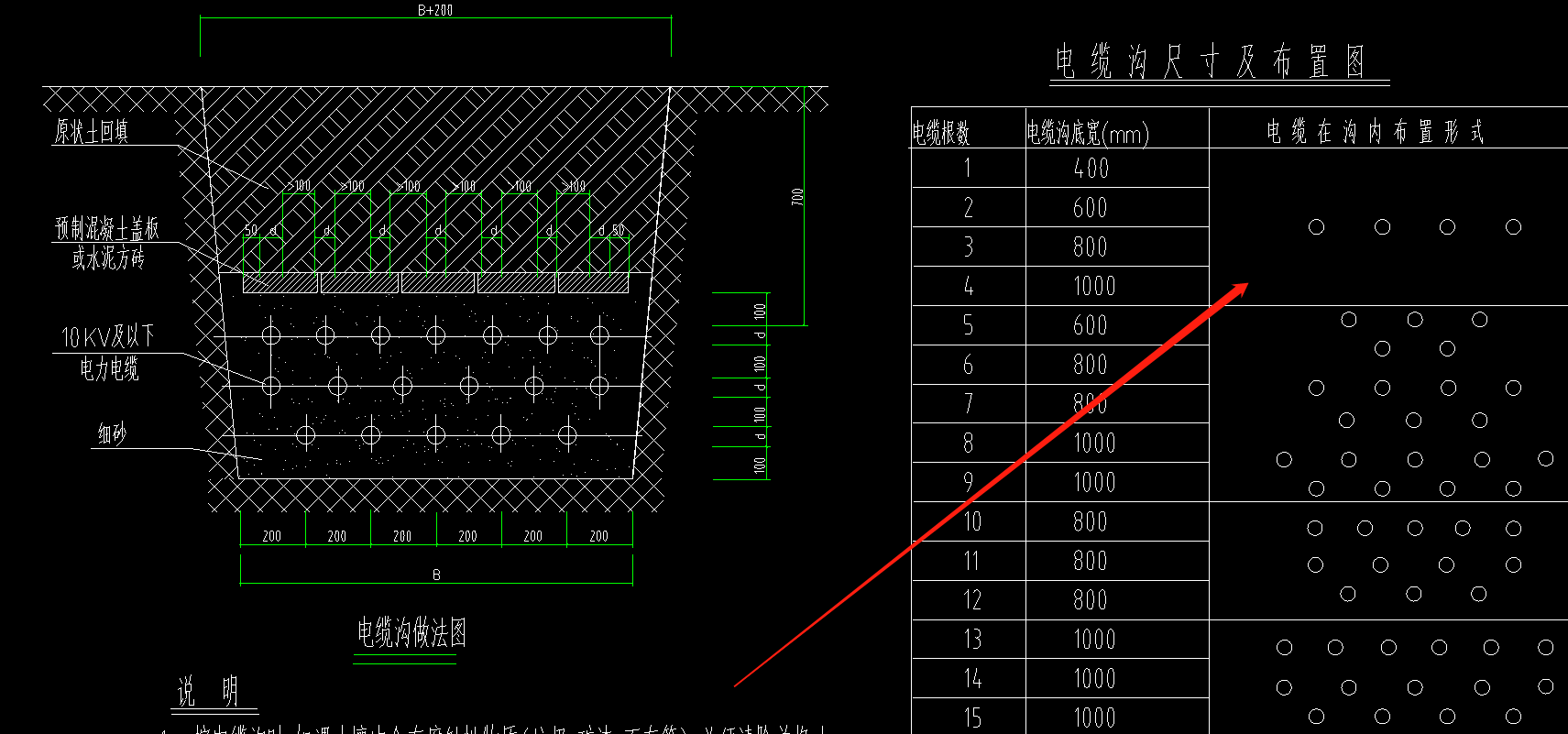Select the 800 value in row 10

[1091, 521]
